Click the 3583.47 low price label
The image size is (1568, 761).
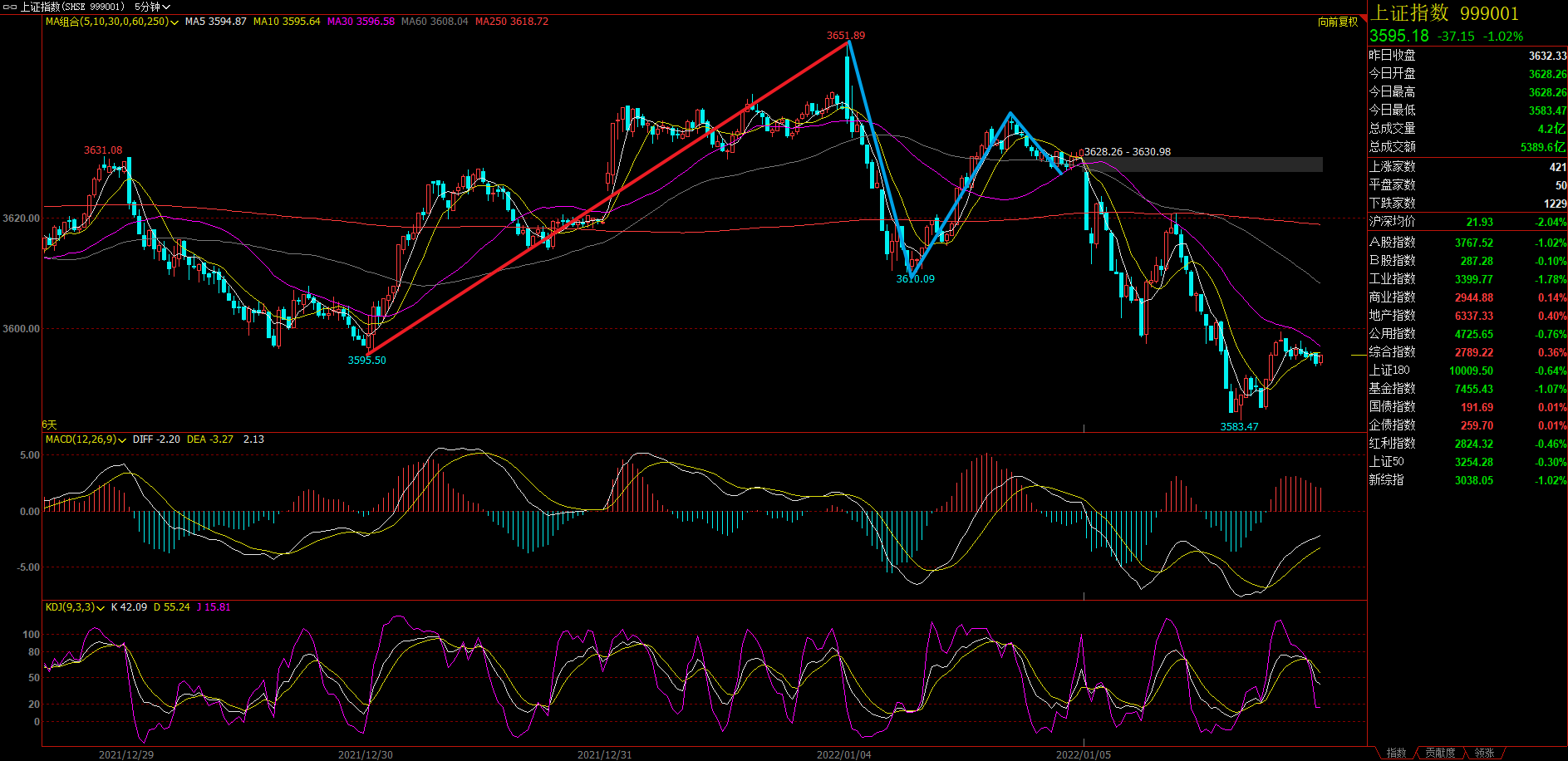click(1239, 427)
